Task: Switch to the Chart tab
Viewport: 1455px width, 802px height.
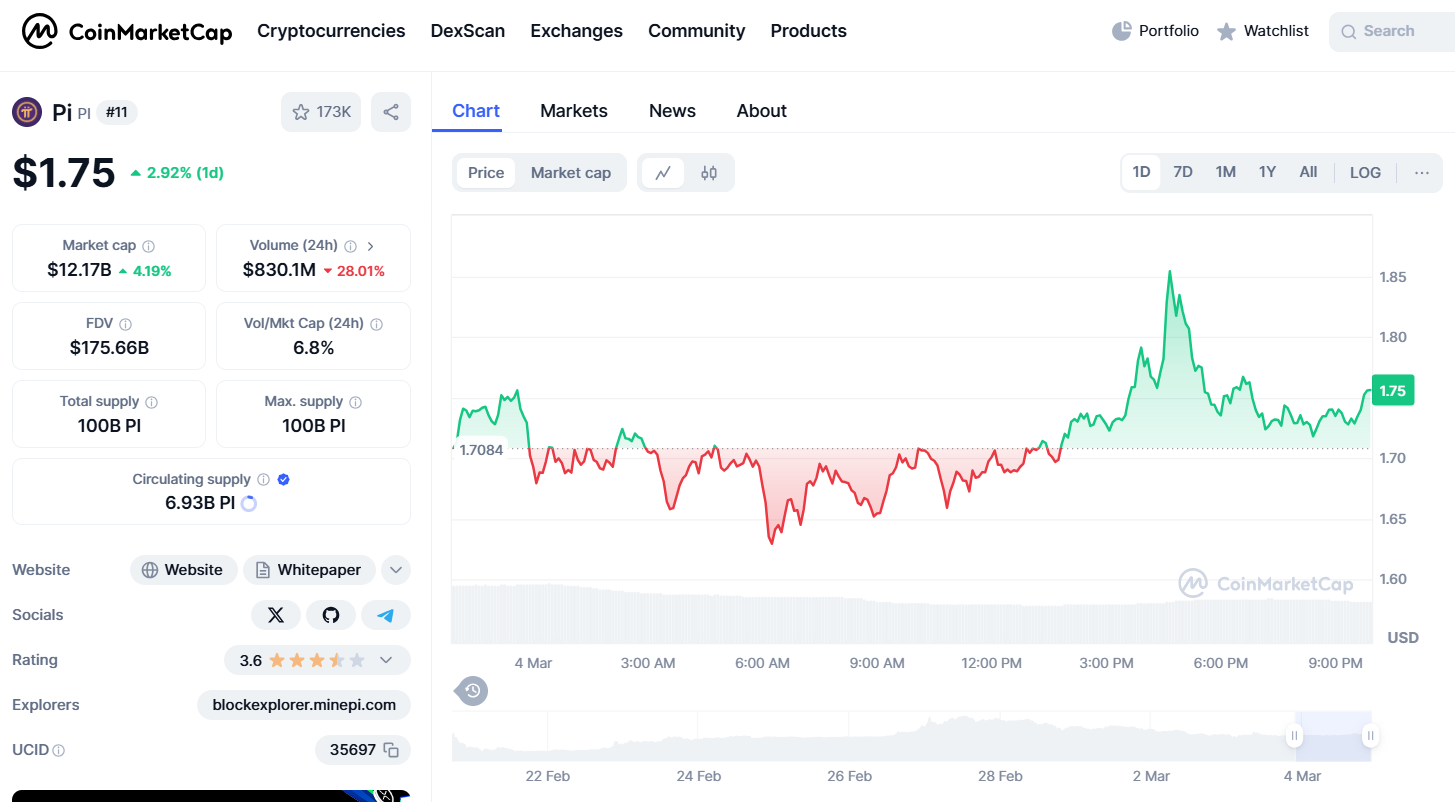Action: click(476, 111)
